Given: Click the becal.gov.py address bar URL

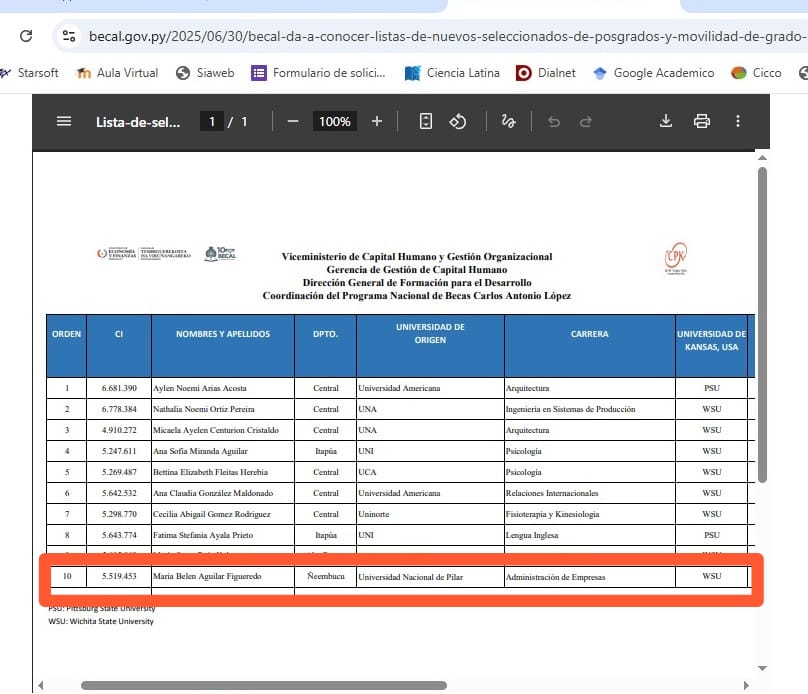Looking at the screenshot, I should tap(446, 36).
